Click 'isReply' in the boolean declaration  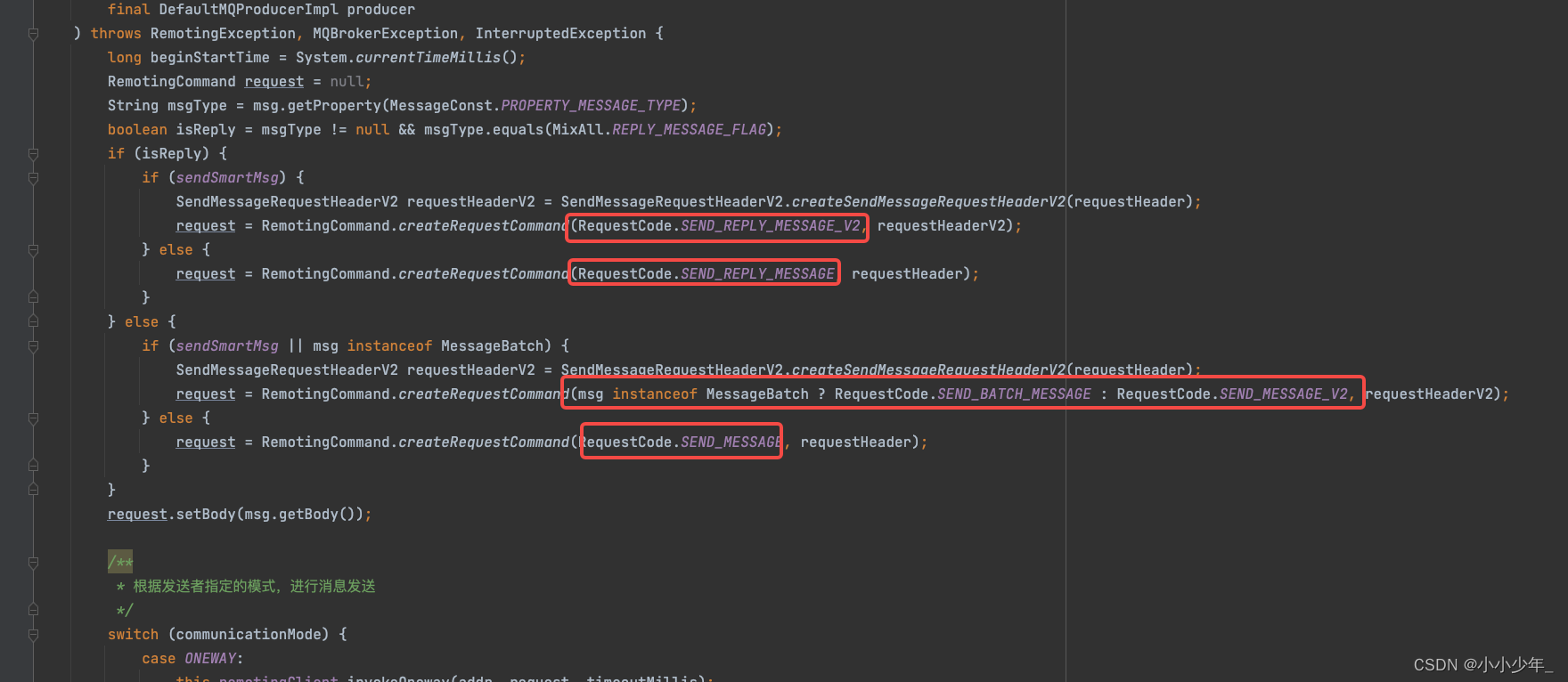[x=206, y=130]
